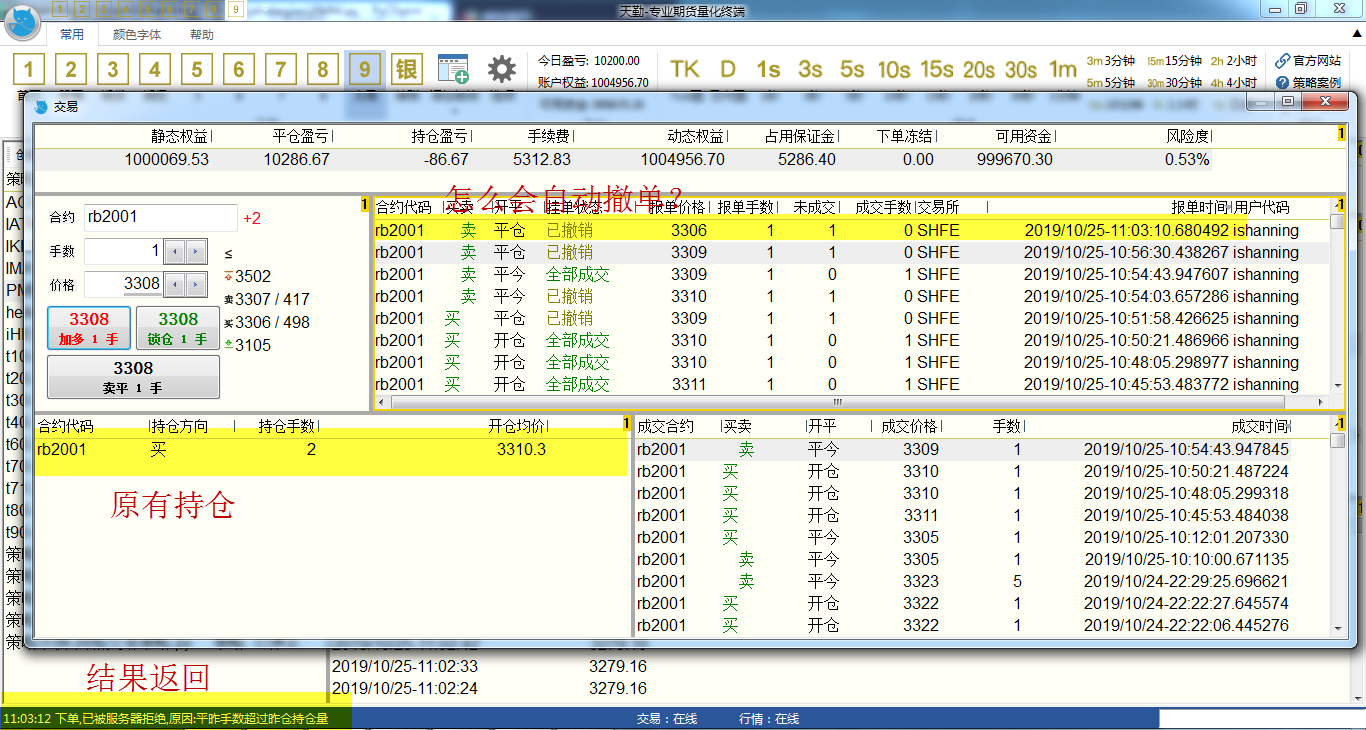Open the 策略案例 help link
The image size is (1366, 730).
(1308, 83)
